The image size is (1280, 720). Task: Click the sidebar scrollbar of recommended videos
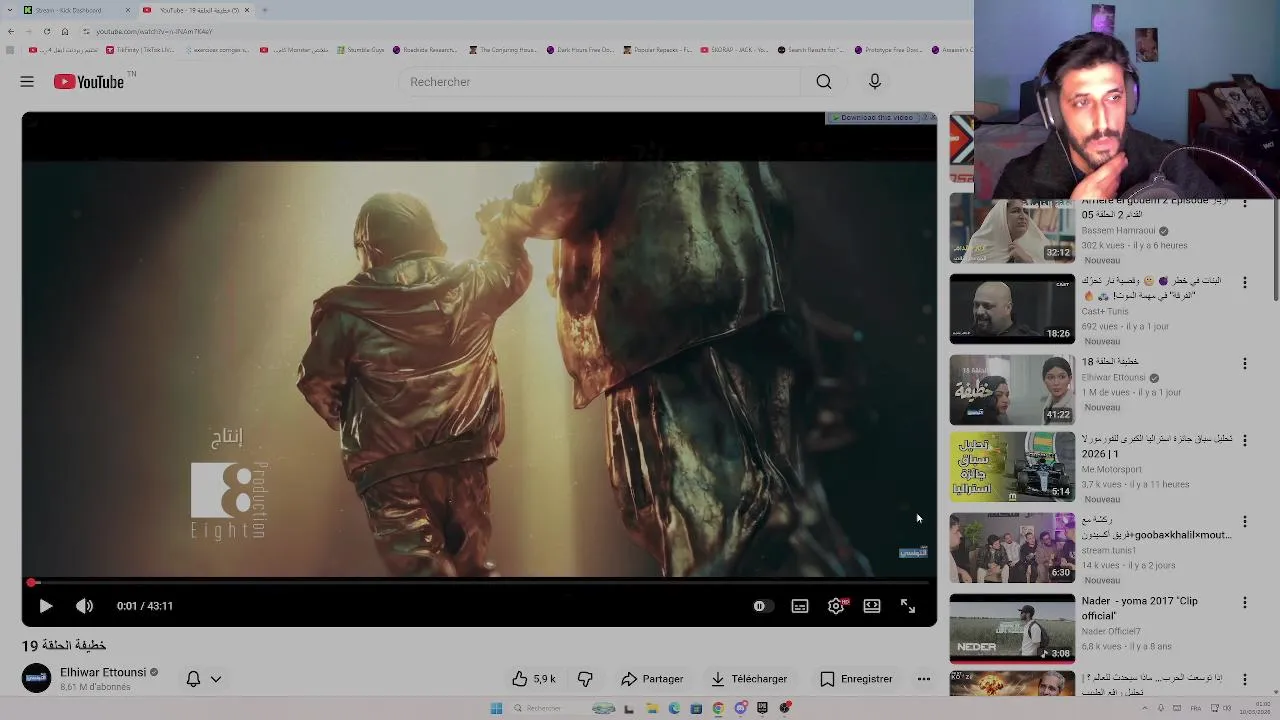(x=1275, y=248)
